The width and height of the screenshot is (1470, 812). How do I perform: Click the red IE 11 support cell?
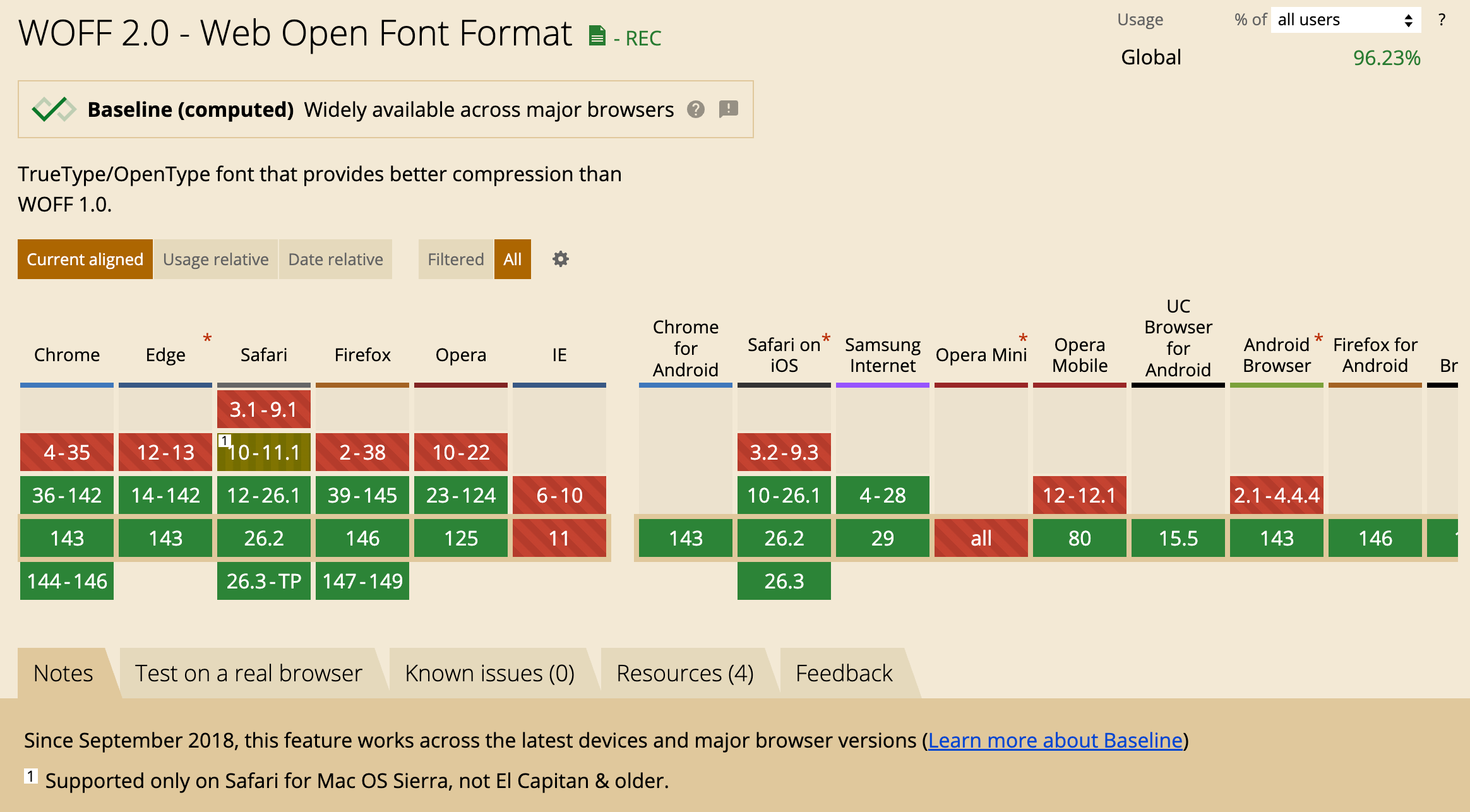click(x=559, y=538)
